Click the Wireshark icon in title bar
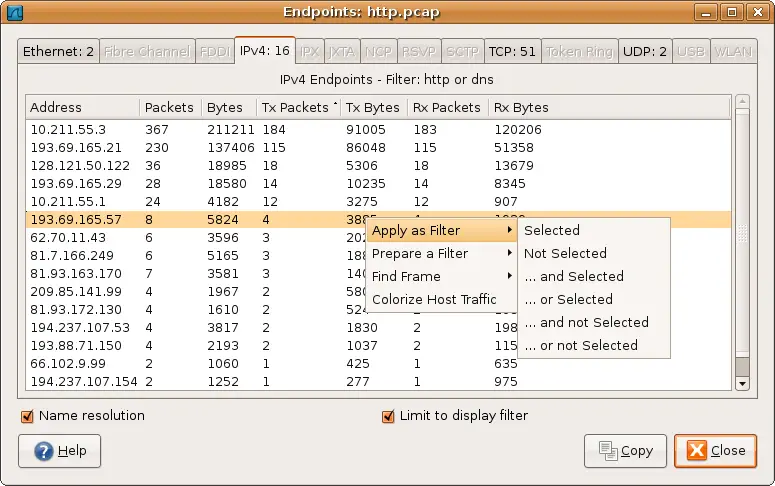This screenshot has width=775, height=486. (14, 12)
